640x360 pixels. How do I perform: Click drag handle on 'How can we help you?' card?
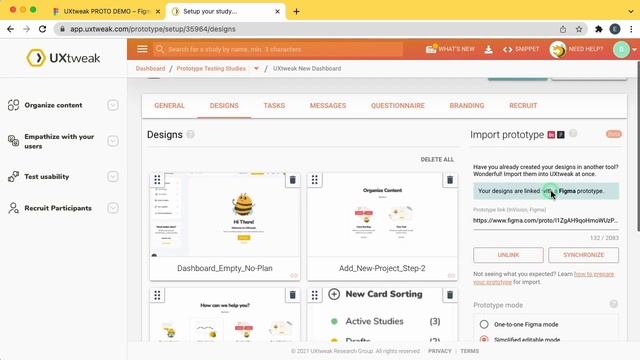pyautogui.click(x=157, y=295)
